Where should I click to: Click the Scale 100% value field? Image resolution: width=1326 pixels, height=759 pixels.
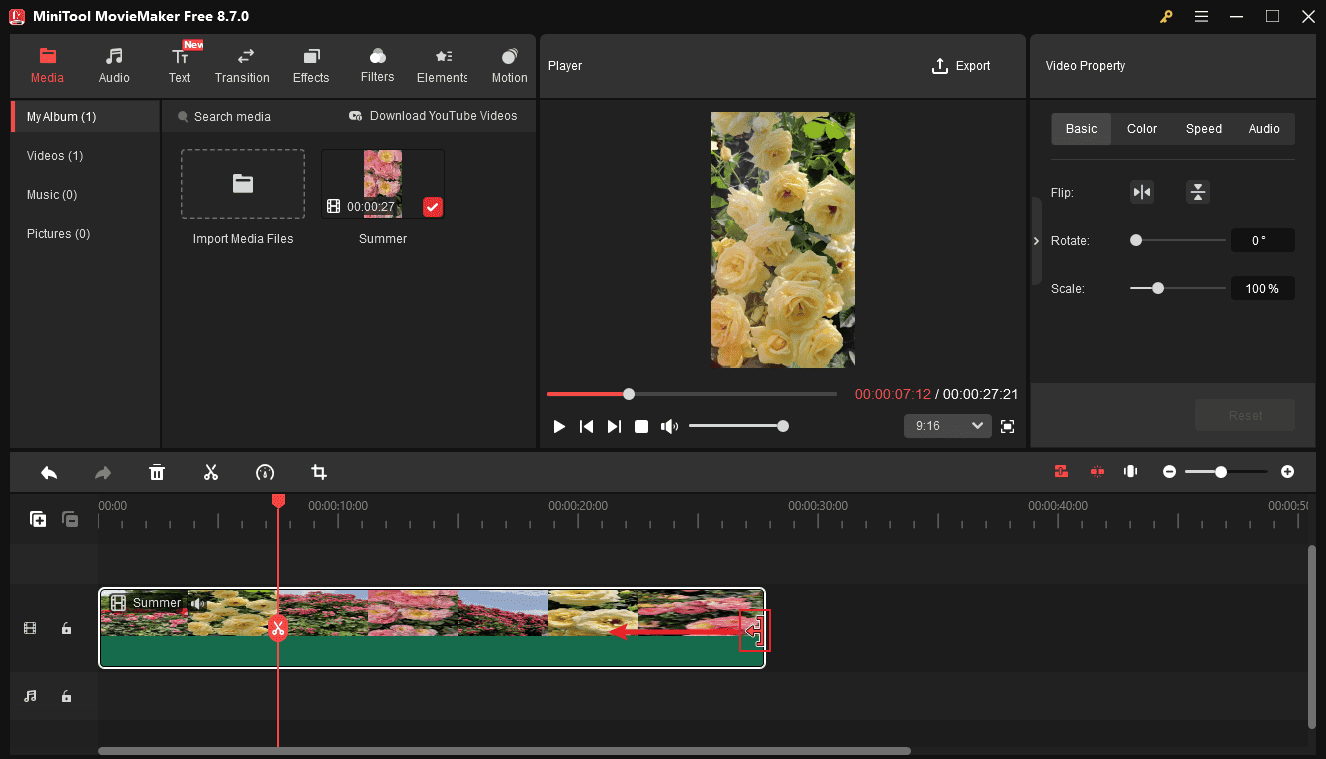click(1263, 288)
